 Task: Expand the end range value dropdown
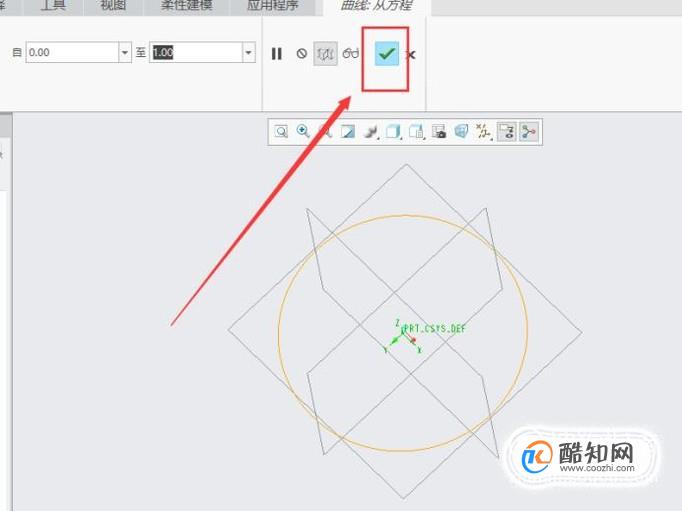pyautogui.click(x=248, y=53)
